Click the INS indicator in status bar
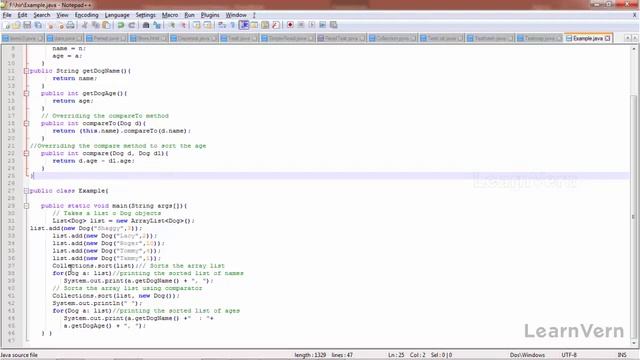This screenshot has height=360, width=640. pyautogui.click(x=622, y=355)
